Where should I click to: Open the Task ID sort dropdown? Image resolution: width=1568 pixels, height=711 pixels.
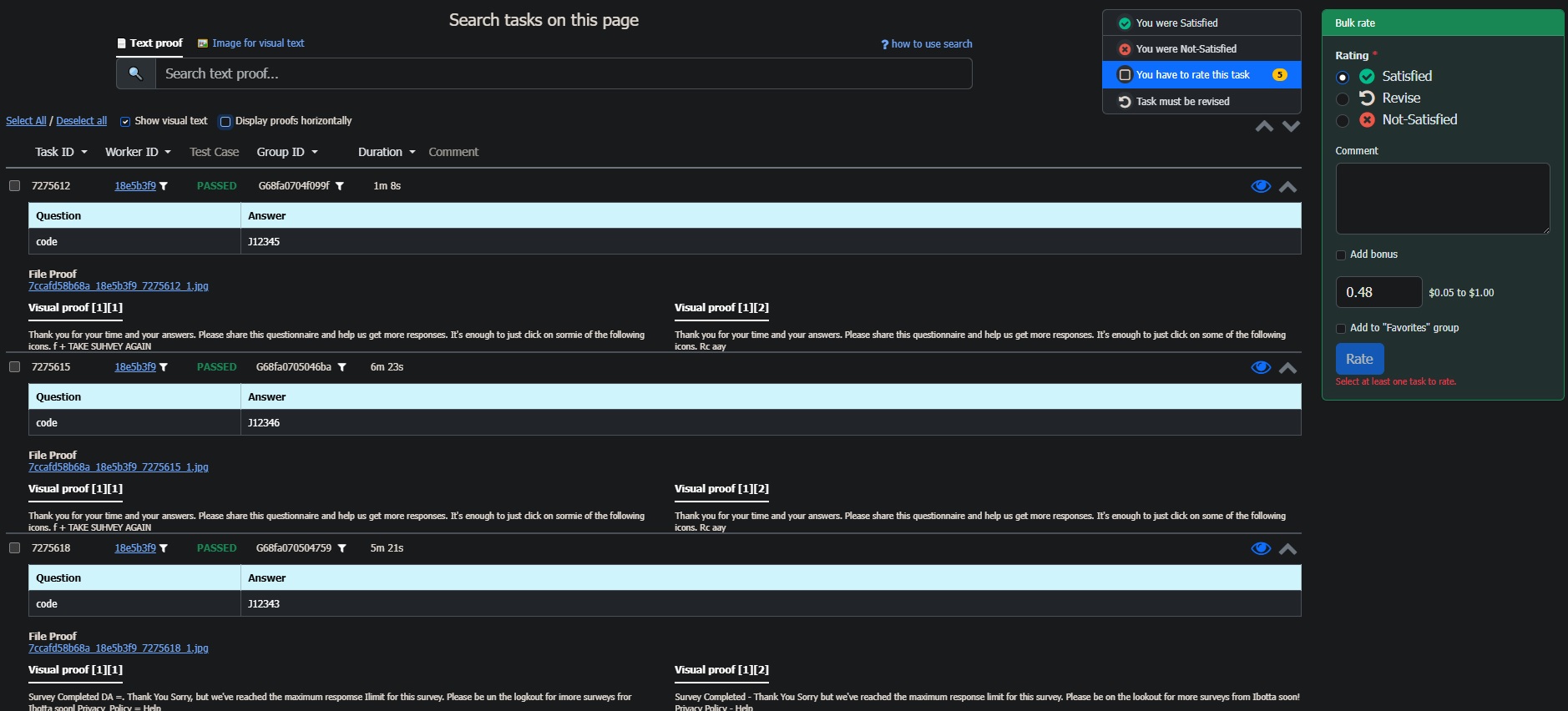61,152
